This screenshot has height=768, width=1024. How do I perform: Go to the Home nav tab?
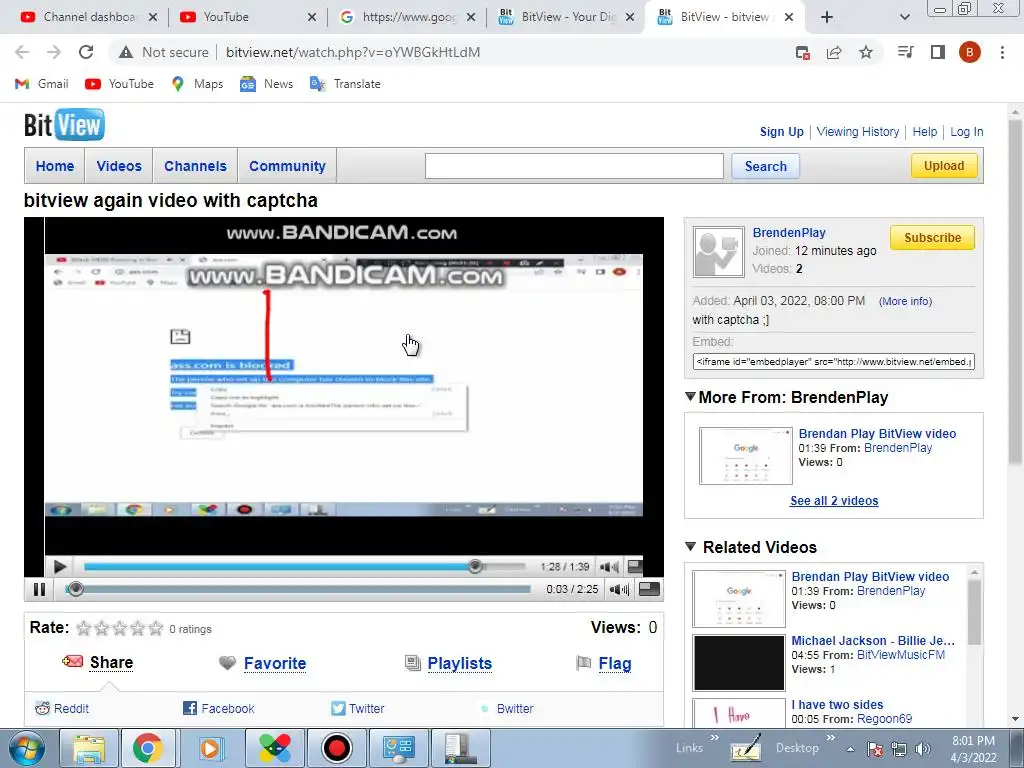tap(55, 166)
